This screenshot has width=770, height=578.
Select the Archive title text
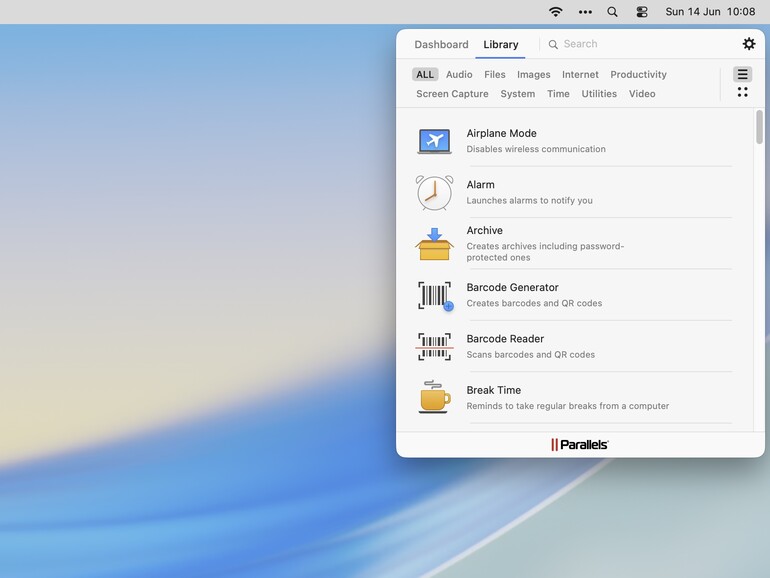pyautogui.click(x=484, y=230)
